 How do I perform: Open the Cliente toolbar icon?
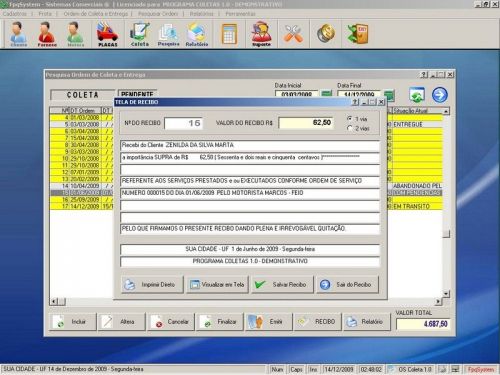(18, 34)
